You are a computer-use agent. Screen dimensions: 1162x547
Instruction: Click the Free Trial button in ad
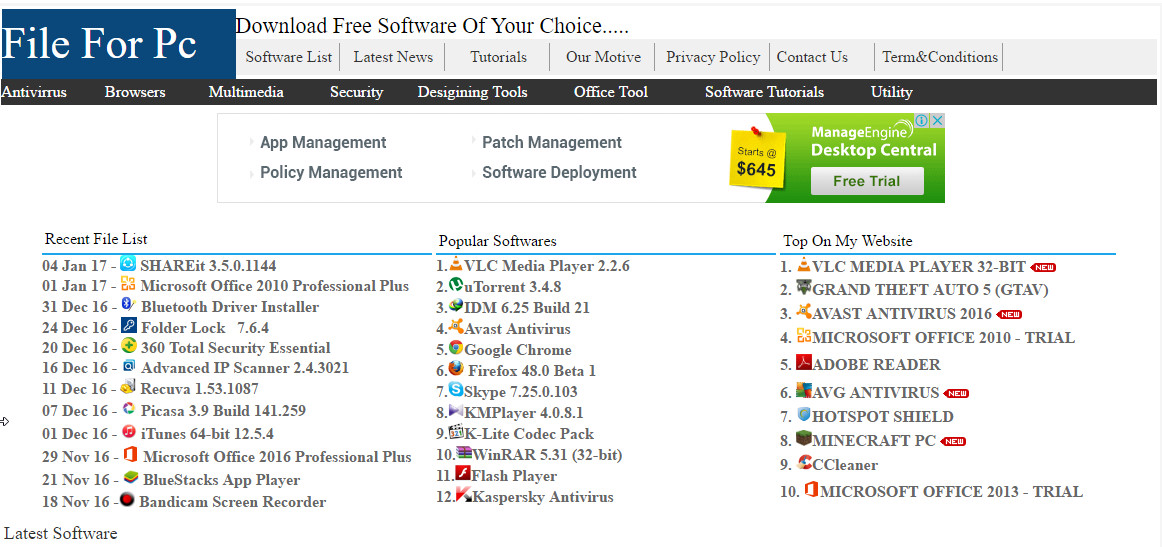(x=867, y=181)
